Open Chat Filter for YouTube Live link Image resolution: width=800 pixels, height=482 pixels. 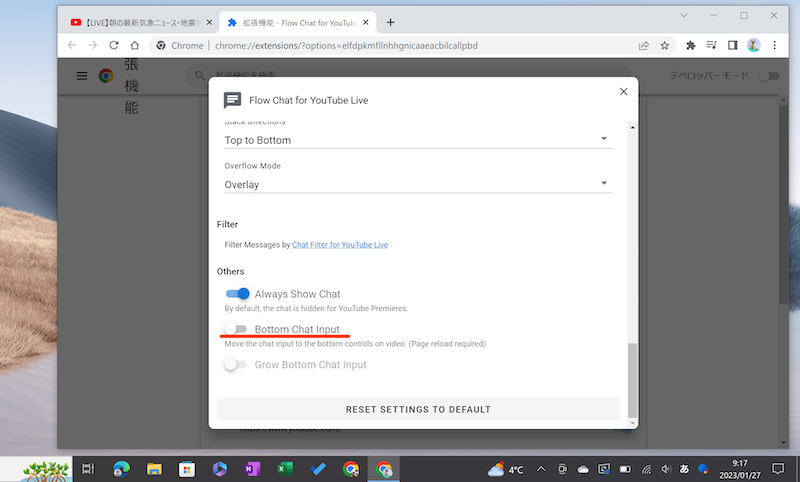point(340,244)
